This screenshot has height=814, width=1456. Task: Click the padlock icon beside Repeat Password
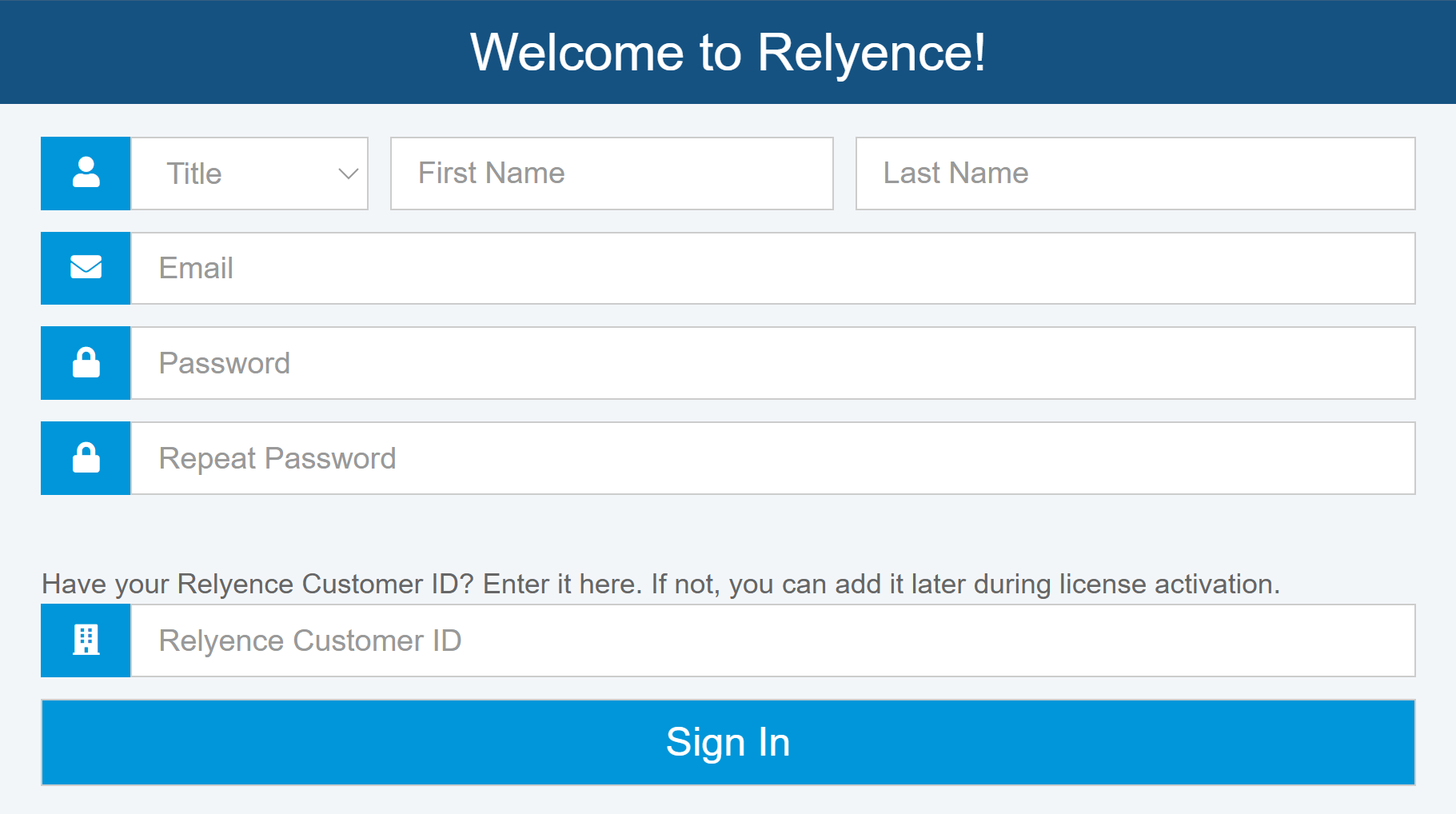tap(86, 458)
